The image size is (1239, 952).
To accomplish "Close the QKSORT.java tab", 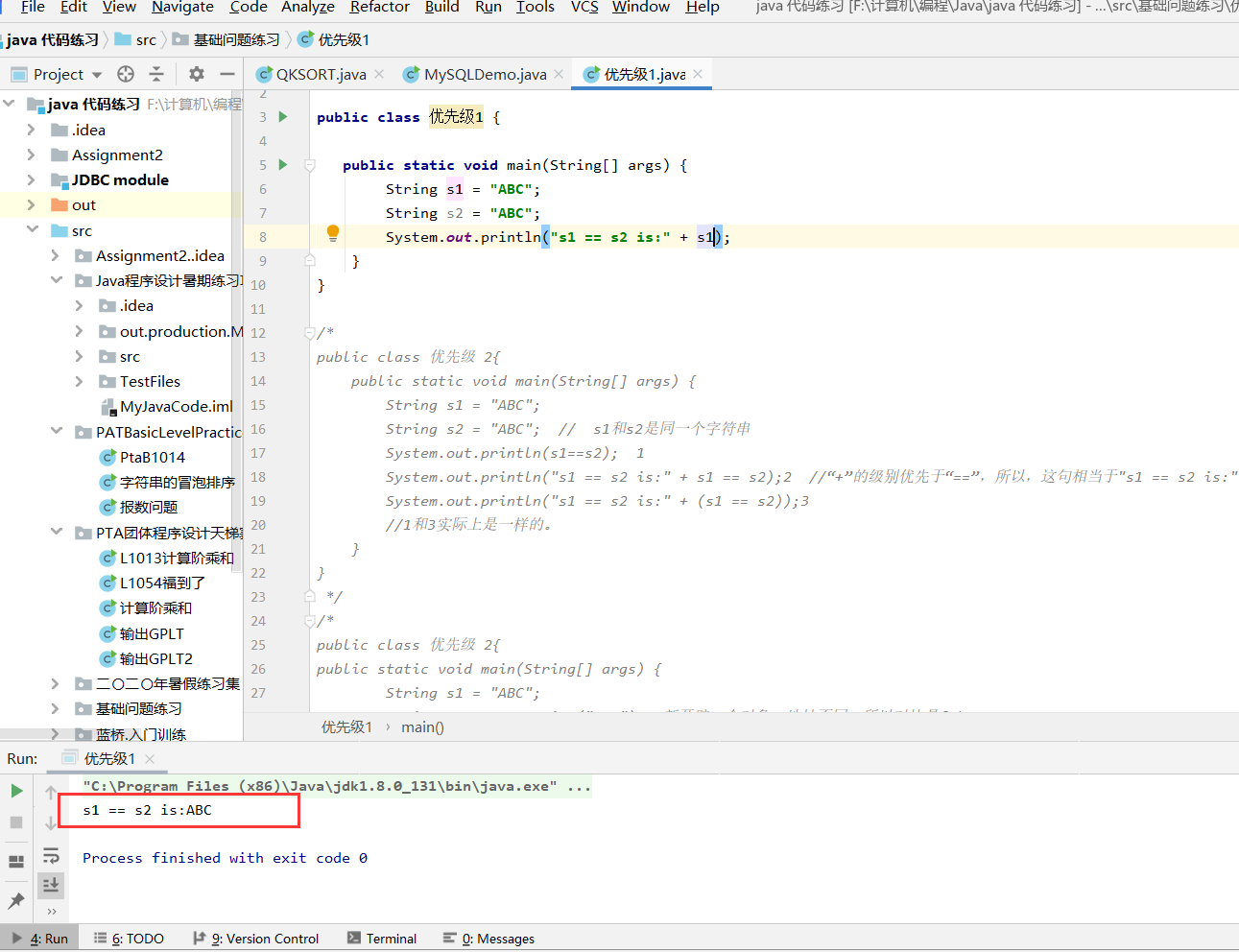I will pyautogui.click(x=379, y=74).
